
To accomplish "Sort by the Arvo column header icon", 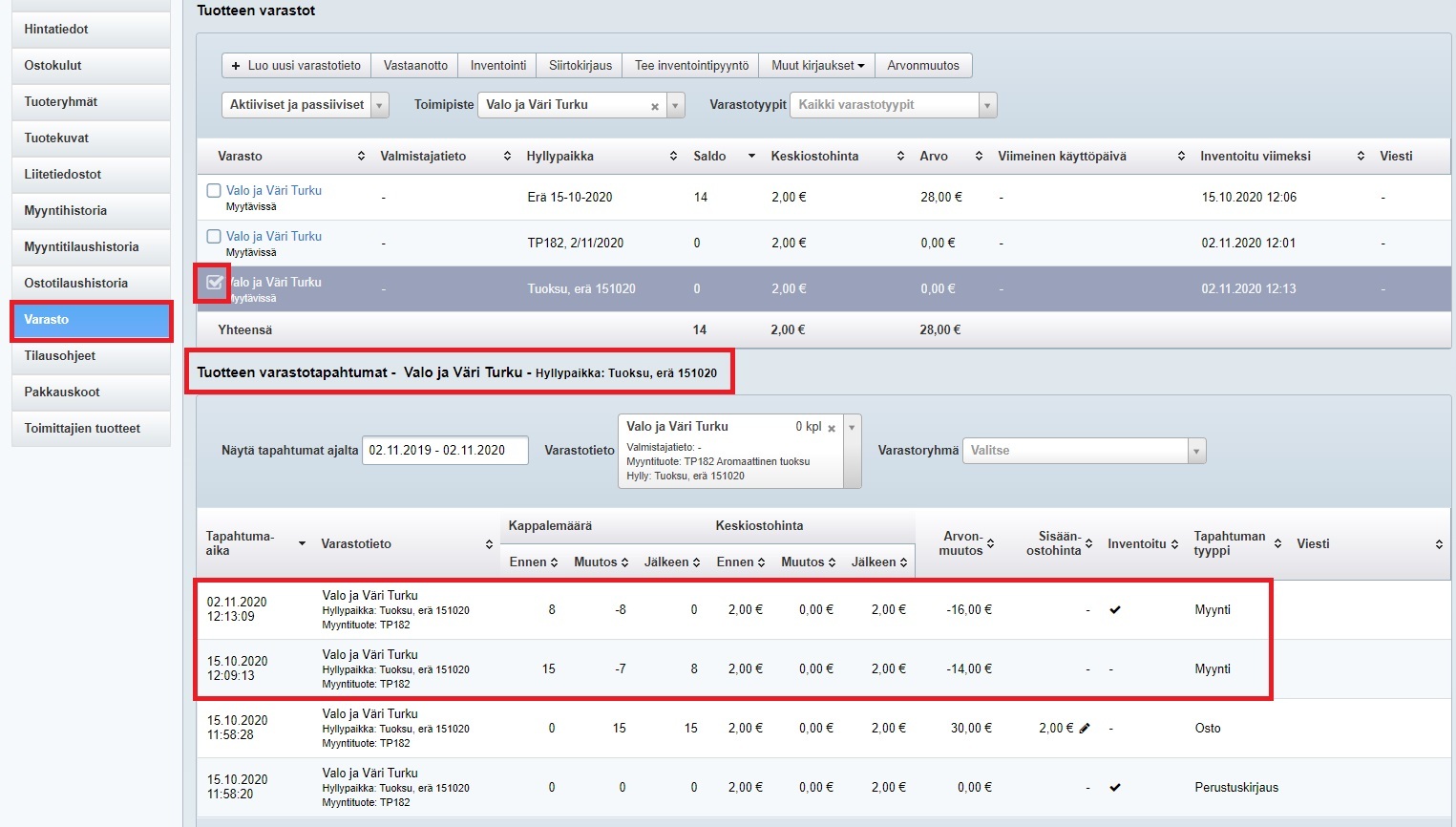I will tap(979, 157).
